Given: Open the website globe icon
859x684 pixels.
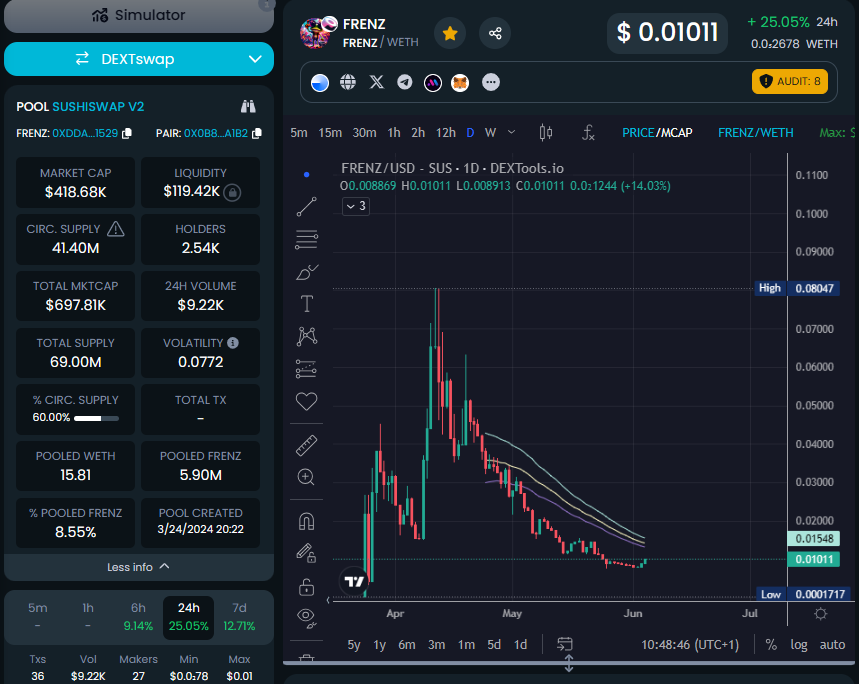Looking at the screenshot, I should [348, 82].
